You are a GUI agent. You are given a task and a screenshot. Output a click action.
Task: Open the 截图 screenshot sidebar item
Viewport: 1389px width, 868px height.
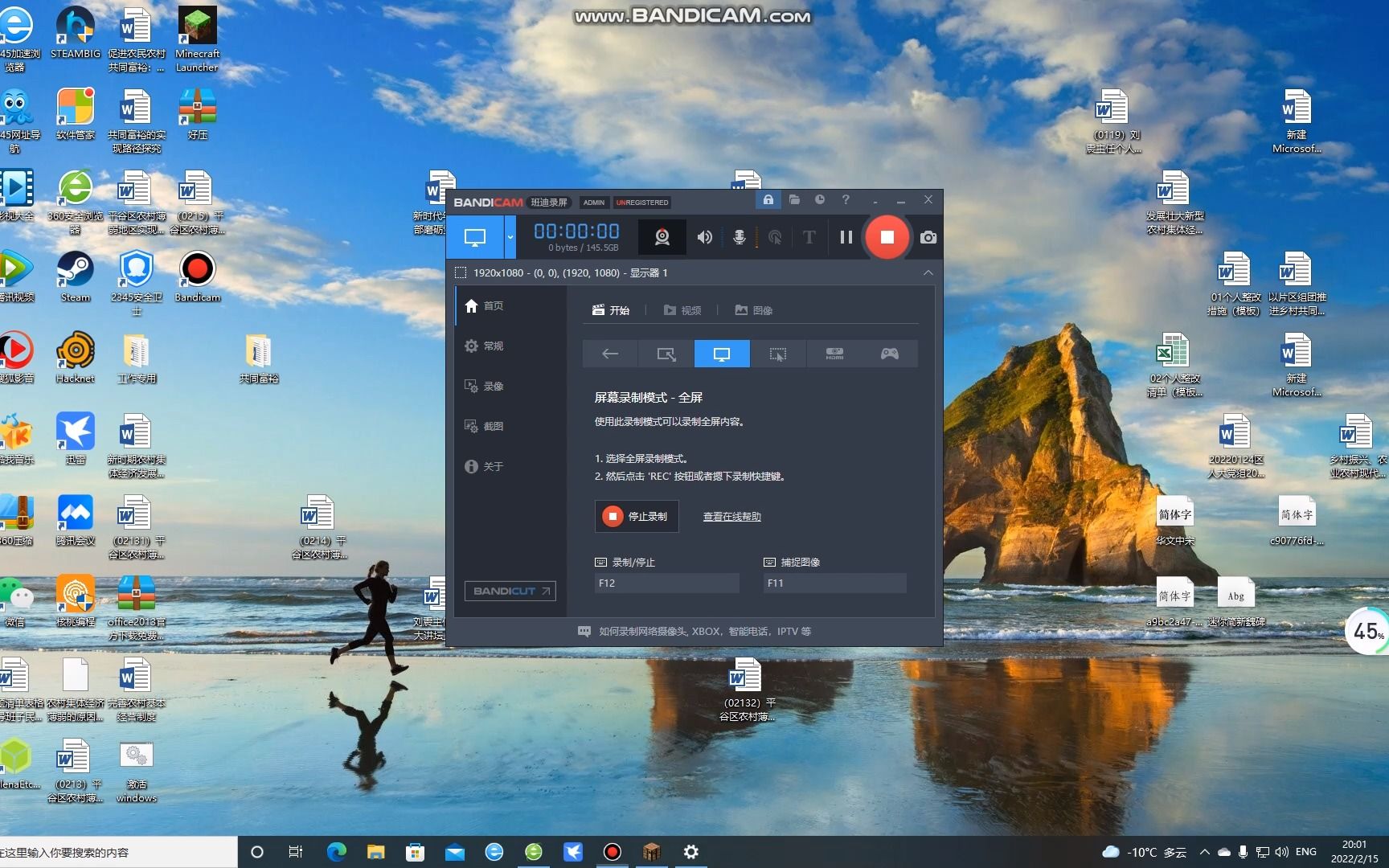510,426
